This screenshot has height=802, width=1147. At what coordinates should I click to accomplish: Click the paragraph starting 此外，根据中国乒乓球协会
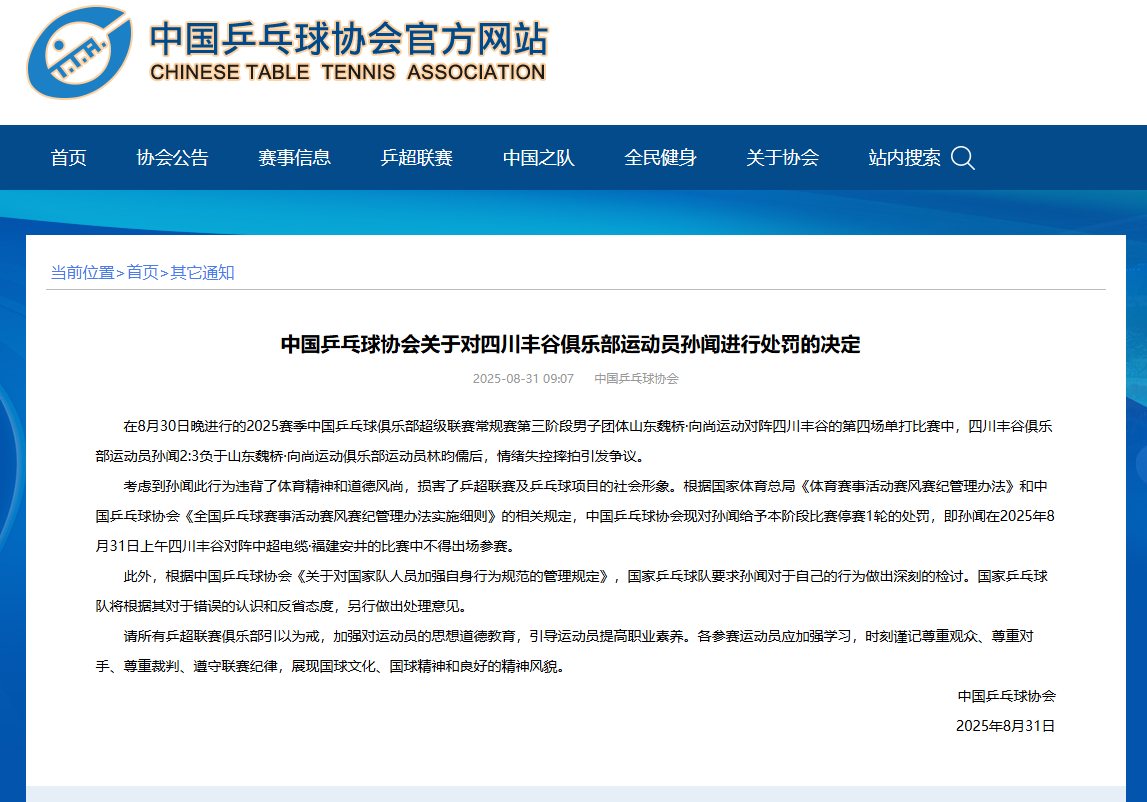point(572,591)
